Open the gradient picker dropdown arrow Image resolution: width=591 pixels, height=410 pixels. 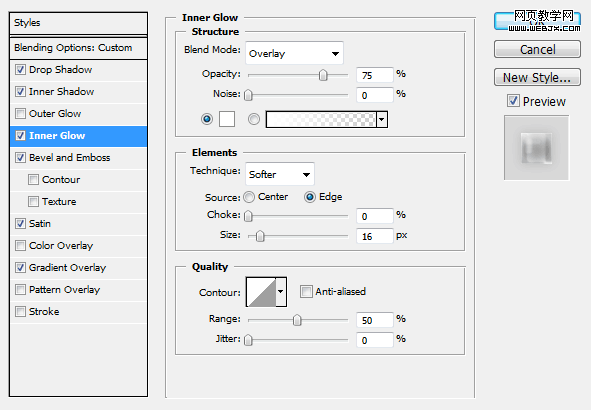(x=382, y=119)
